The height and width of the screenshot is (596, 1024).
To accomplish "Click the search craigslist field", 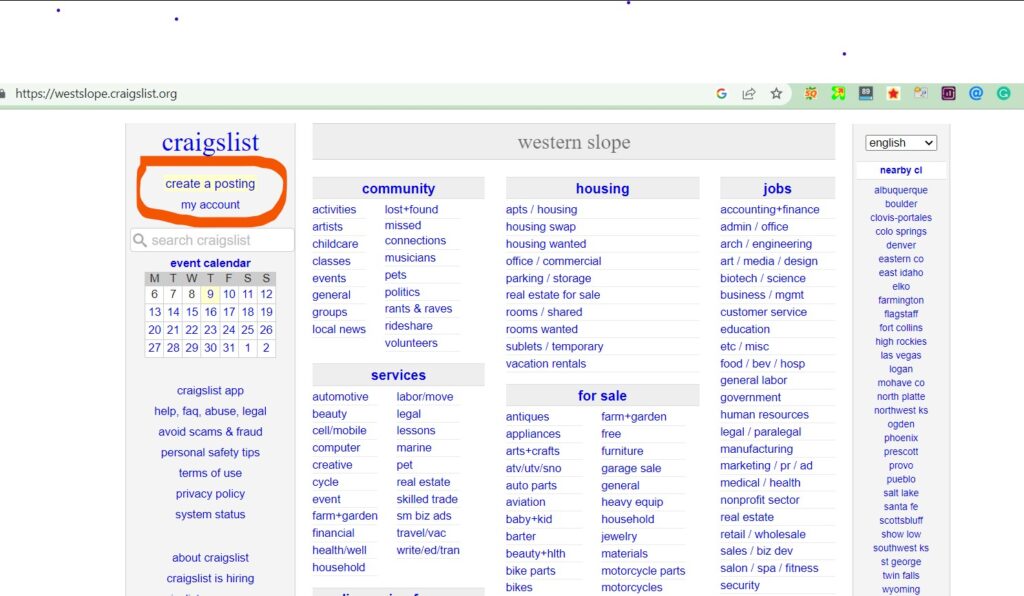I will click(212, 240).
